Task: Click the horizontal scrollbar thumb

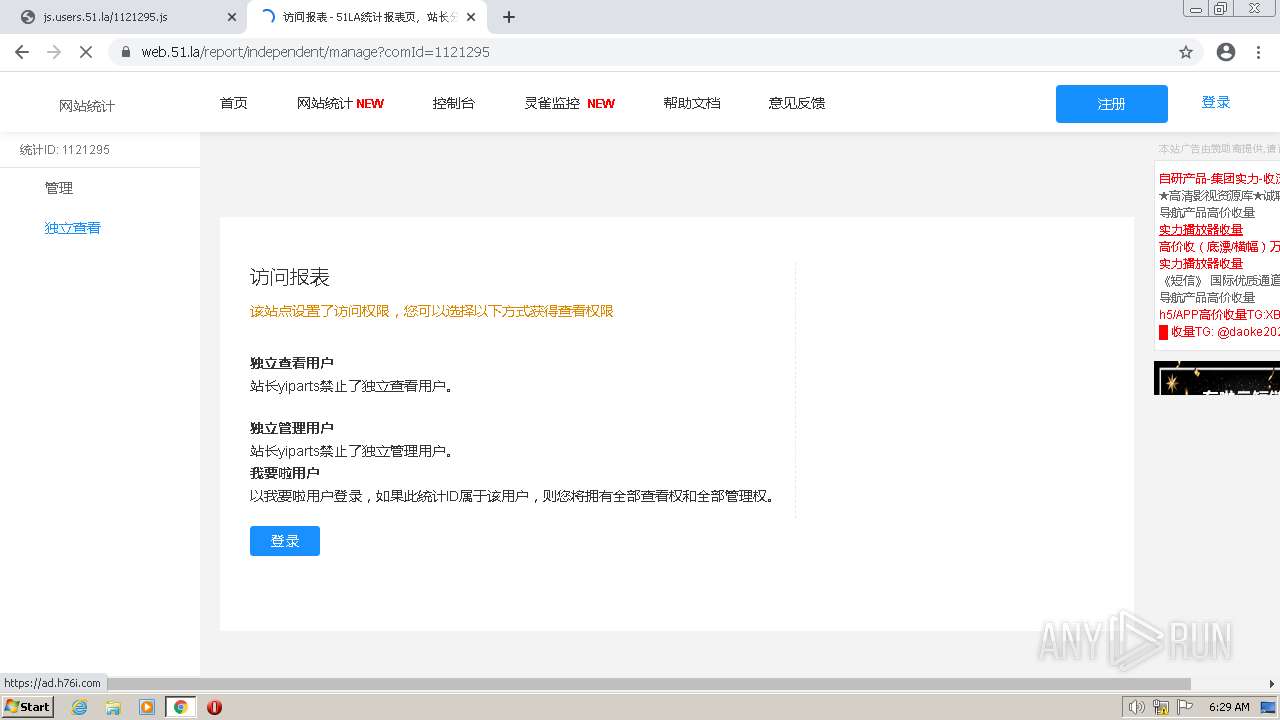Action: [x=650, y=684]
